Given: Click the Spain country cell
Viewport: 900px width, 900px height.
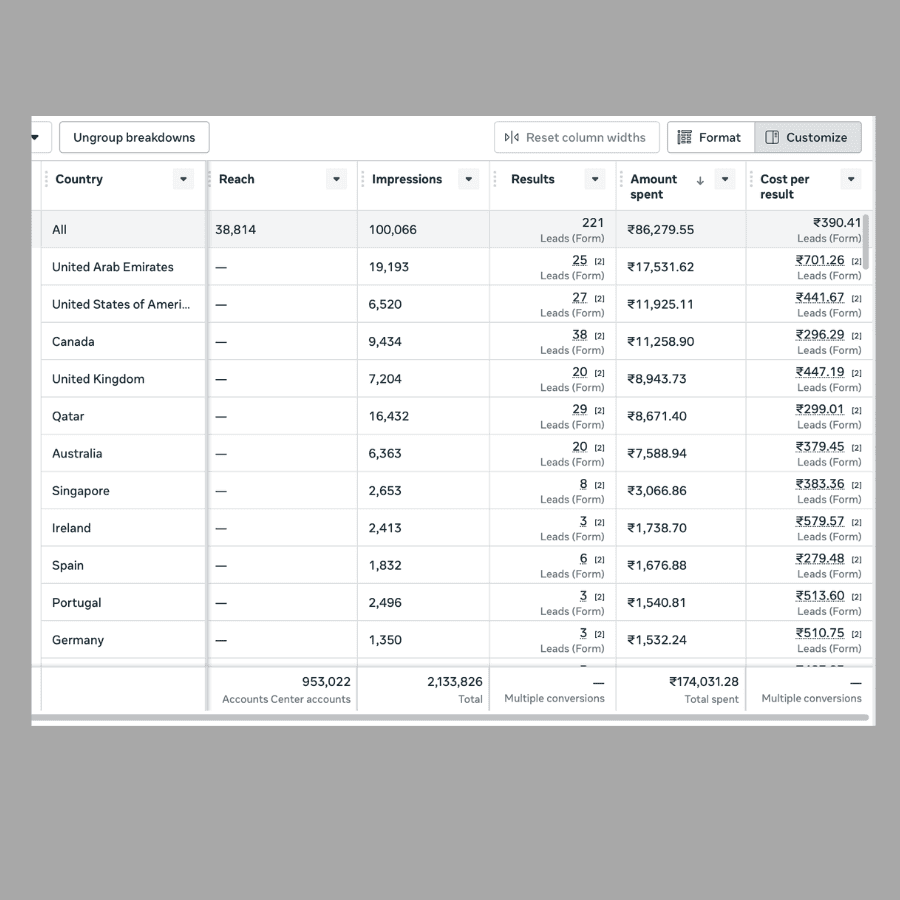Looking at the screenshot, I should 123,565.
